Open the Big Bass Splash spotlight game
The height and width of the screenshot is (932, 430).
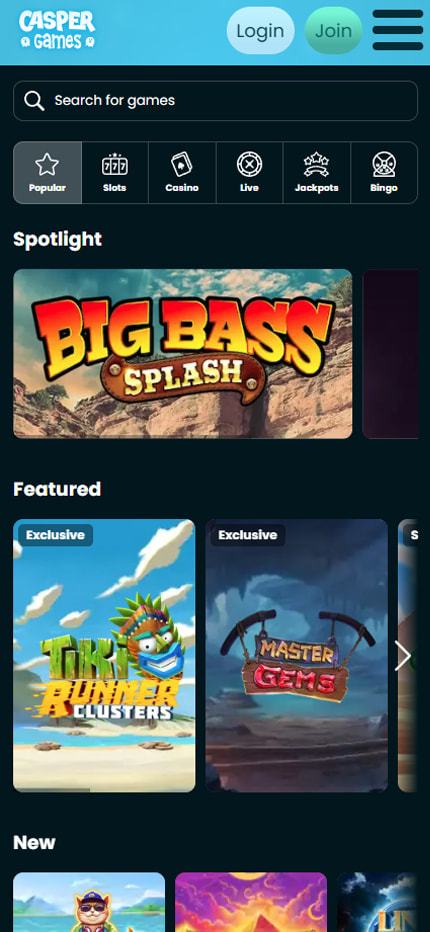click(183, 354)
